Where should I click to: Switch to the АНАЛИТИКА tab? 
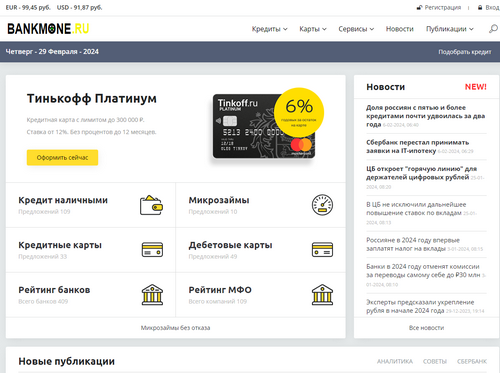pos(395,361)
